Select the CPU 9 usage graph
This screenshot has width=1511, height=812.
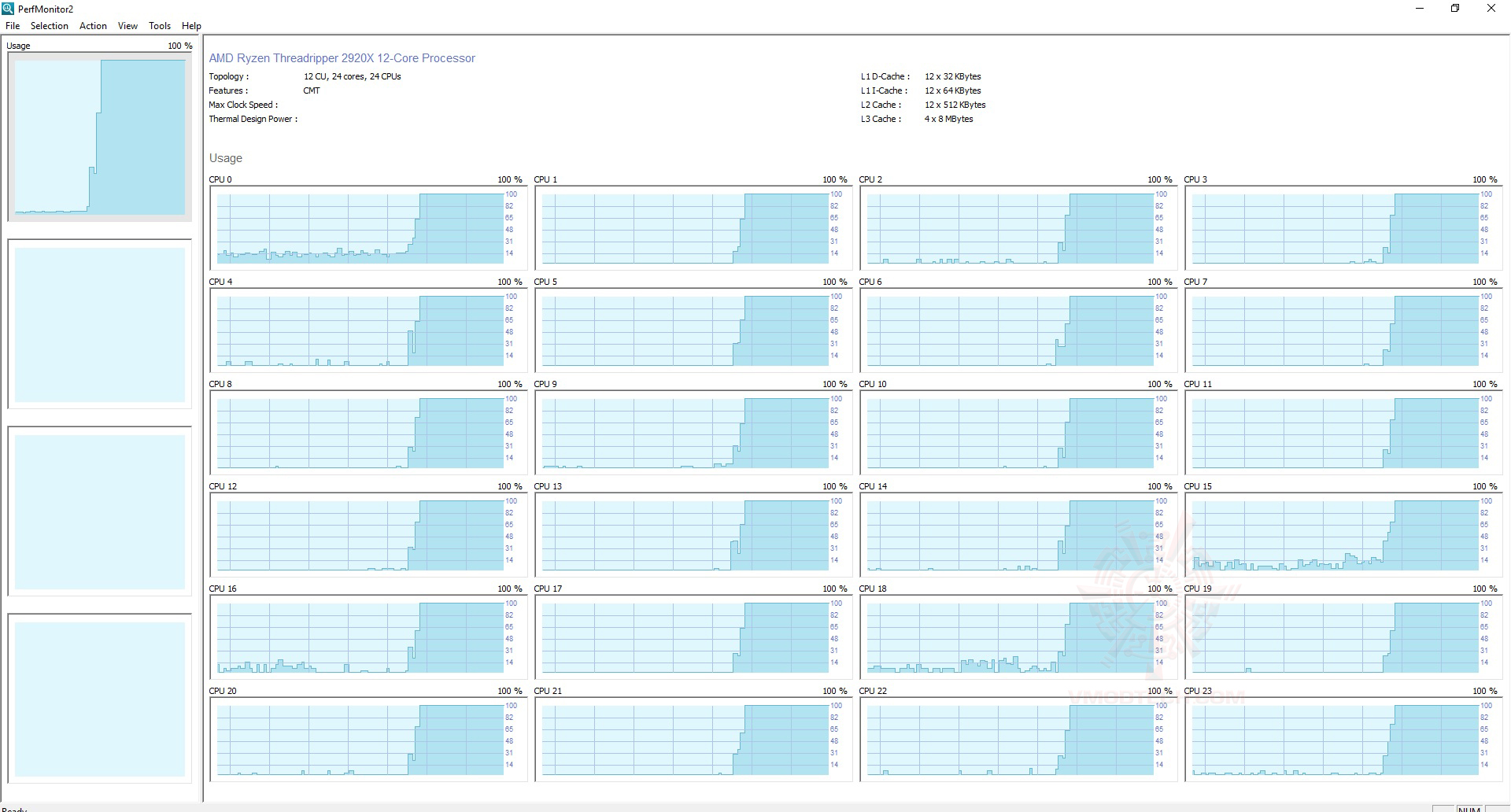(x=693, y=433)
